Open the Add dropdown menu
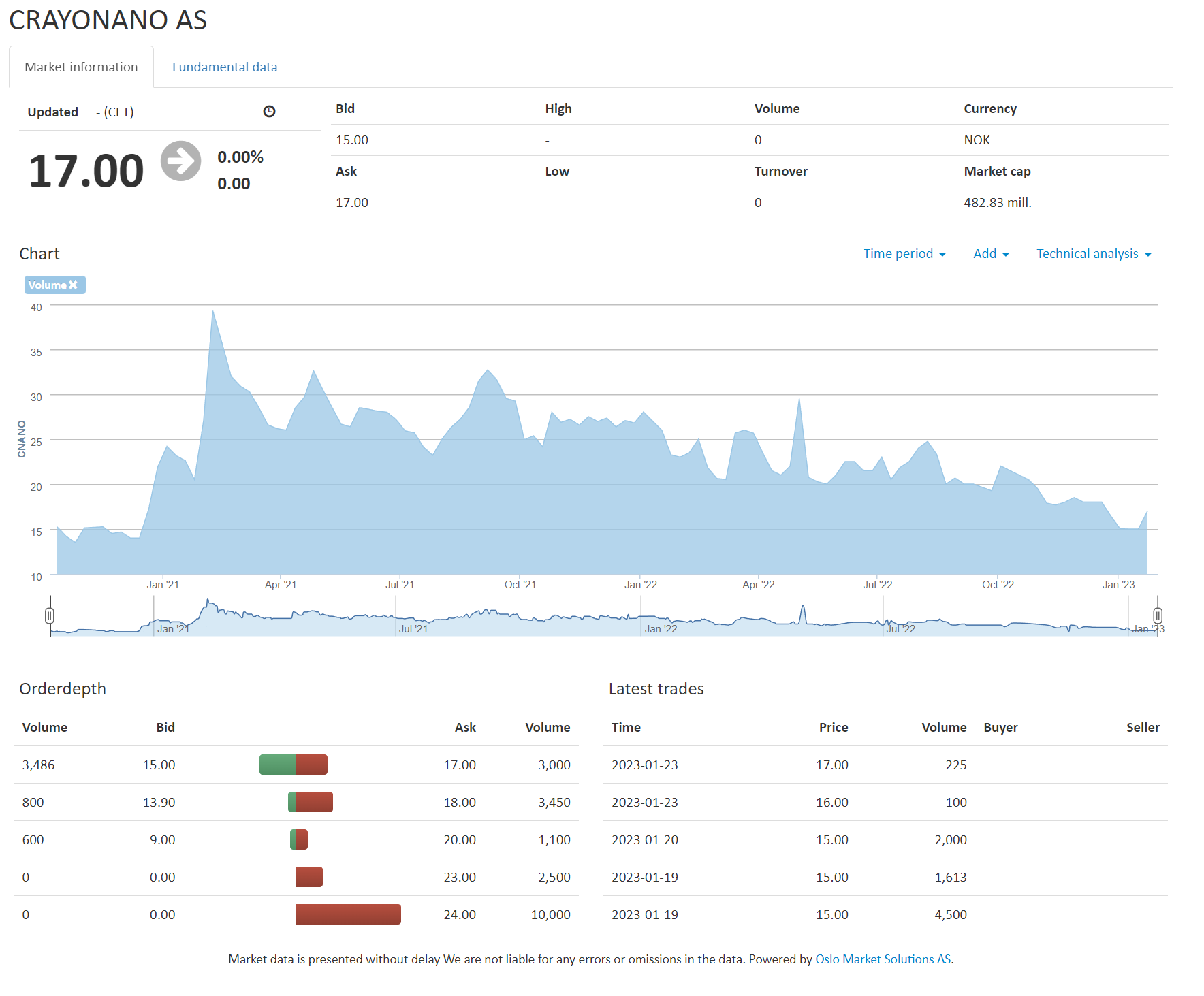This screenshot has width=1204, height=996. coord(991,254)
